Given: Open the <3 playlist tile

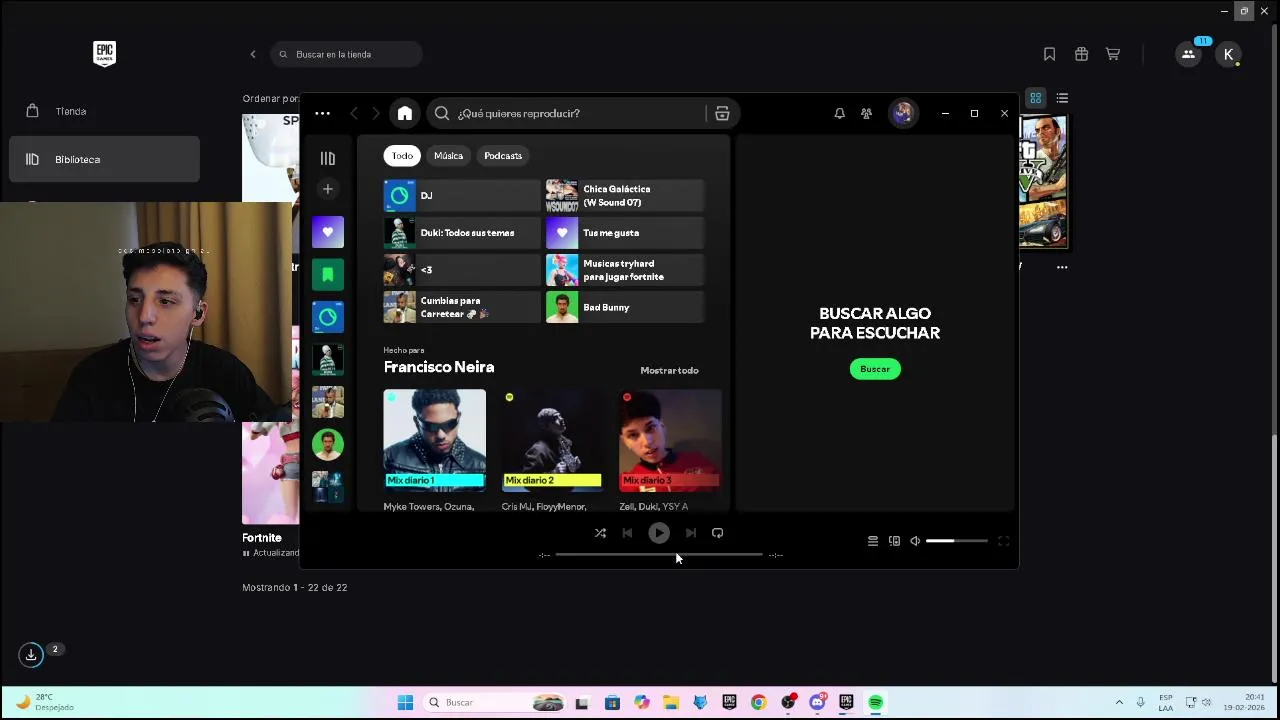Looking at the screenshot, I should (x=461, y=270).
